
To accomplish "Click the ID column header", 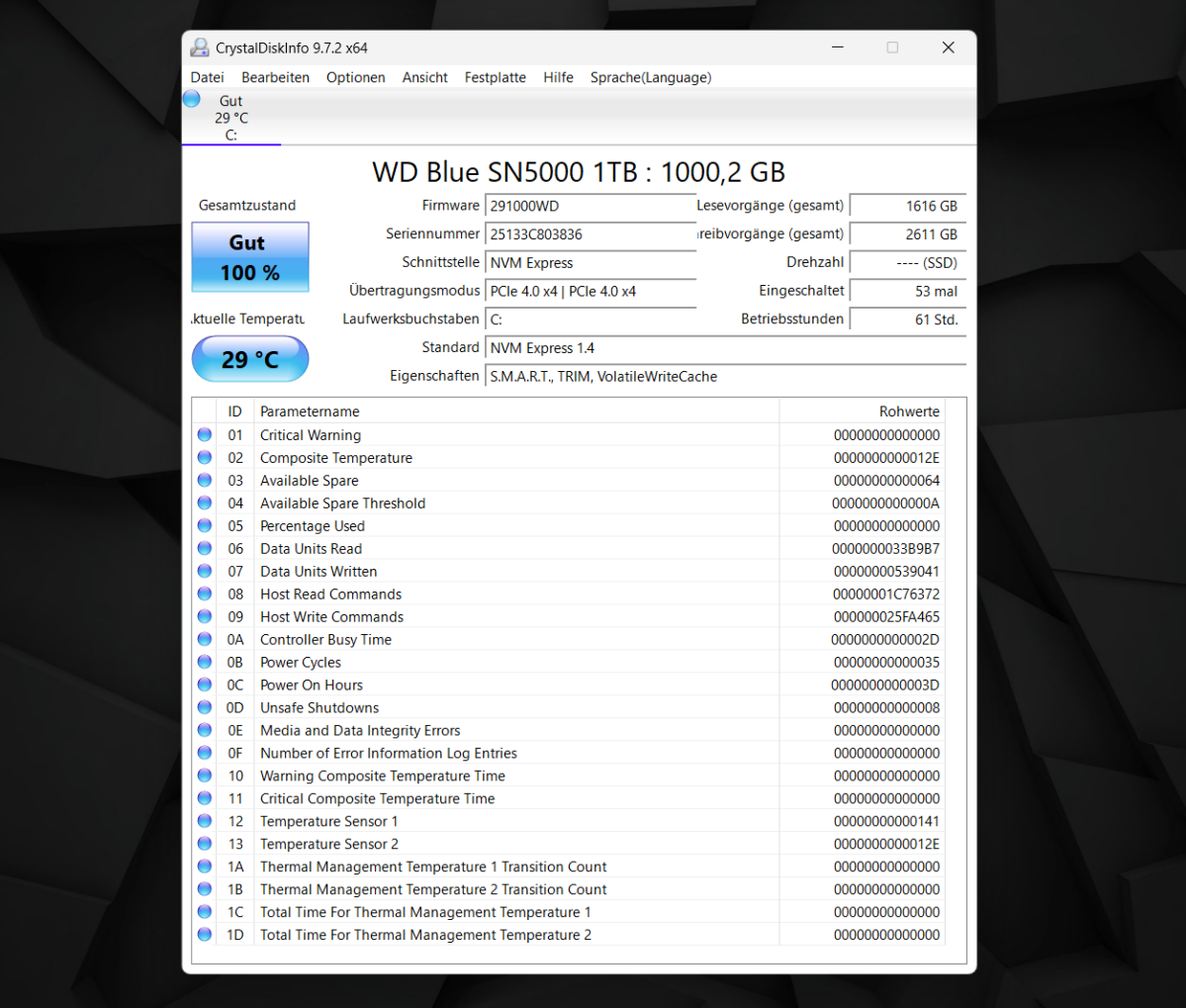I will click(235, 412).
